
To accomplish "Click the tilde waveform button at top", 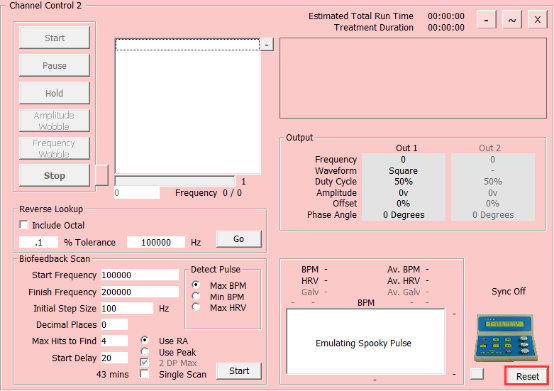I will click(x=512, y=20).
